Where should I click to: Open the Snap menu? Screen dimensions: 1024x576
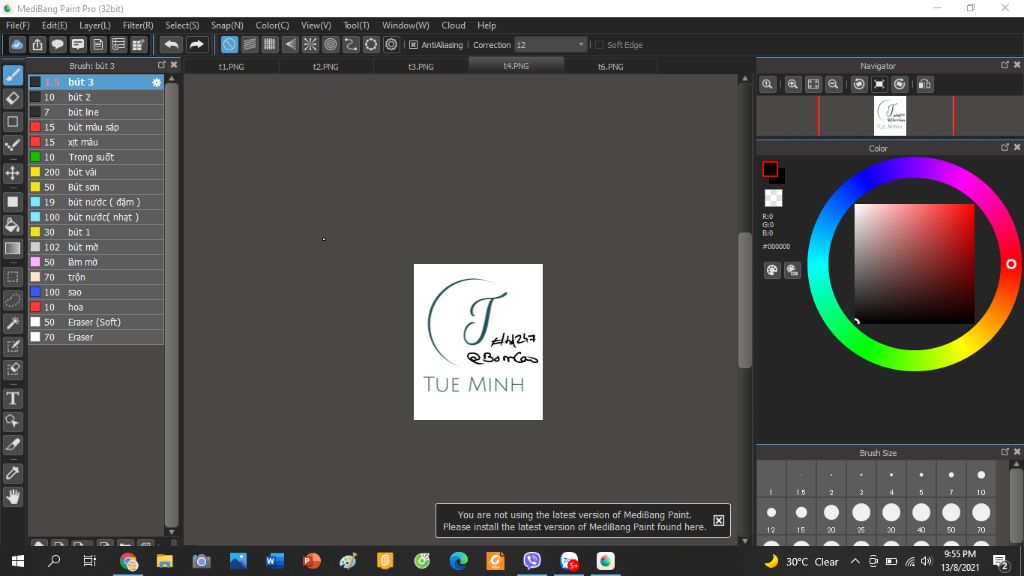[x=227, y=25]
